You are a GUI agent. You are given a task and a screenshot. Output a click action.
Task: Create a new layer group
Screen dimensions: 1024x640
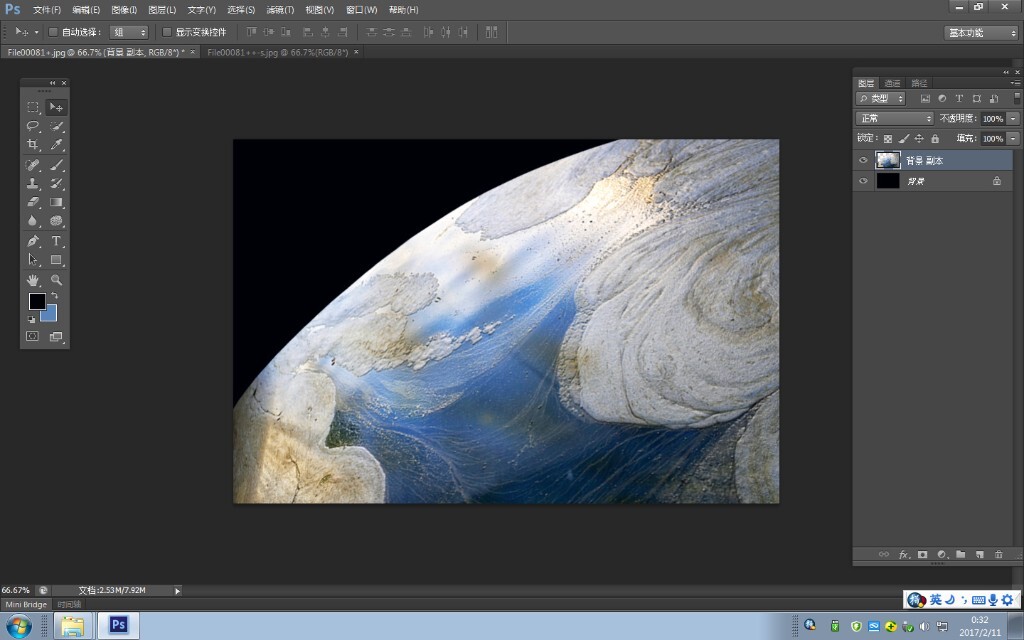[961, 554]
